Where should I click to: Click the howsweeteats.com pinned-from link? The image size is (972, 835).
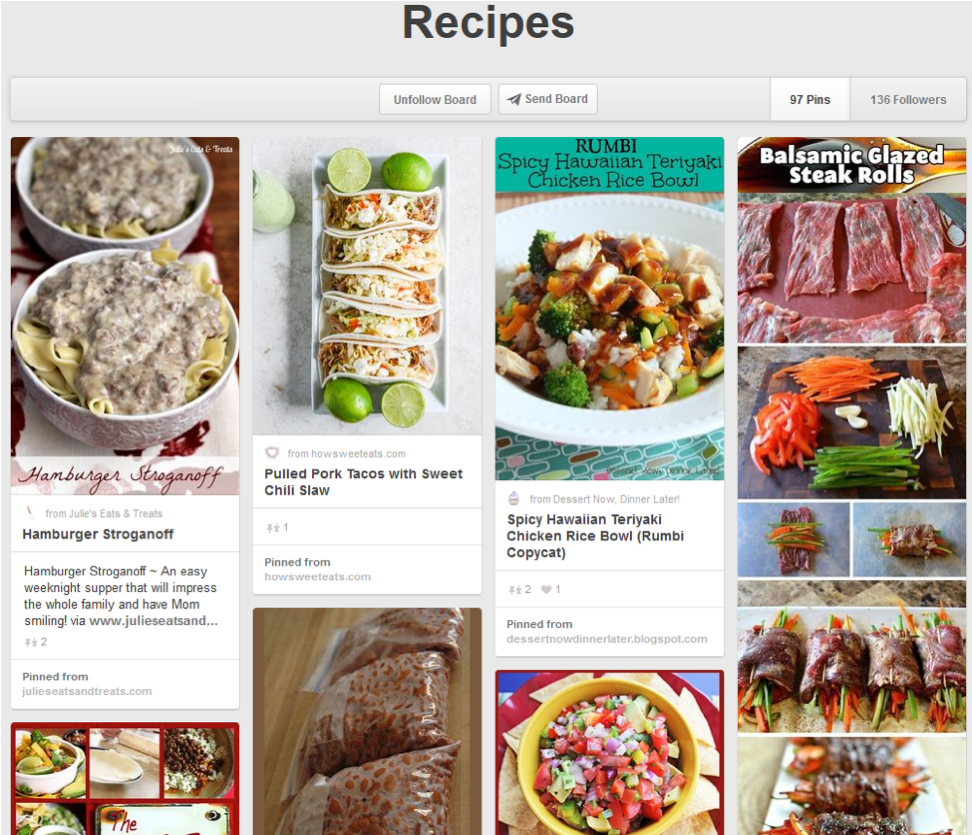point(317,577)
